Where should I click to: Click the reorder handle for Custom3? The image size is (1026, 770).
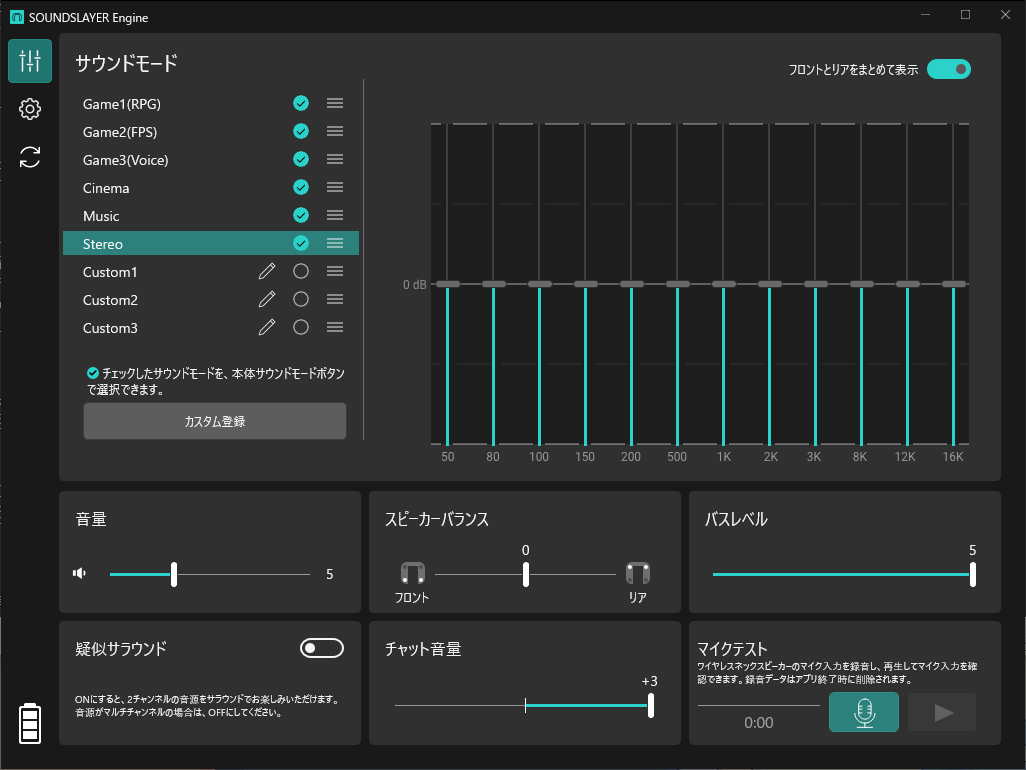pyautogui.click(x=335, y=327)
